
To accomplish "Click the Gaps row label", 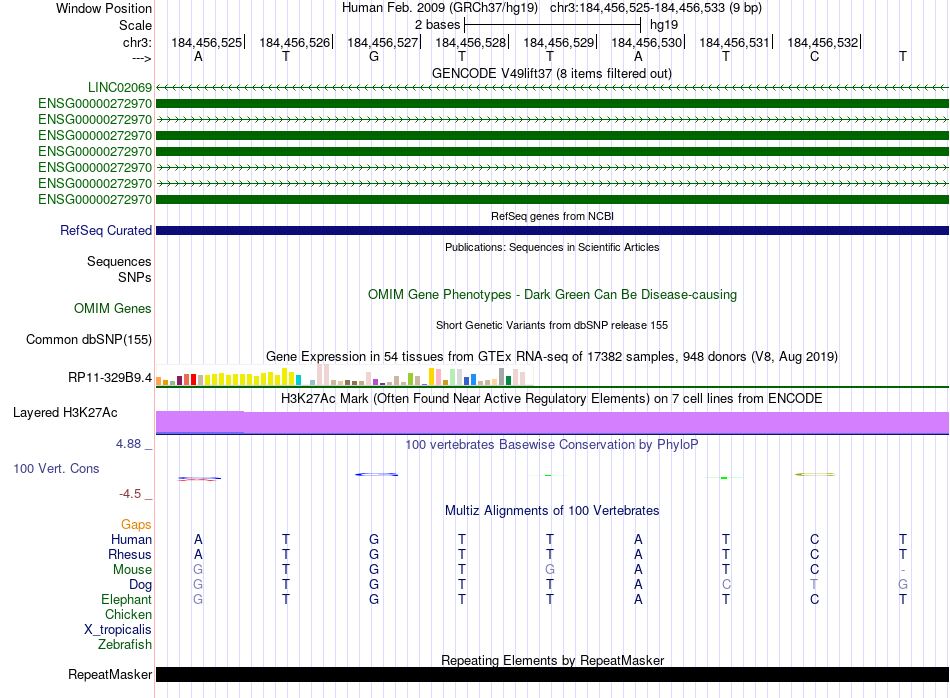I will point(136,524).
